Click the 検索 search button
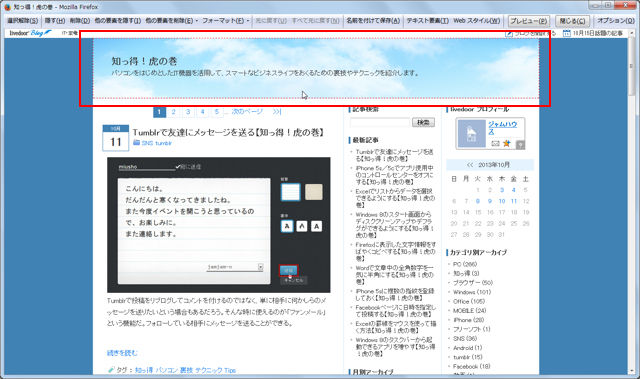 pyautogui.click(x=423, y=122)
